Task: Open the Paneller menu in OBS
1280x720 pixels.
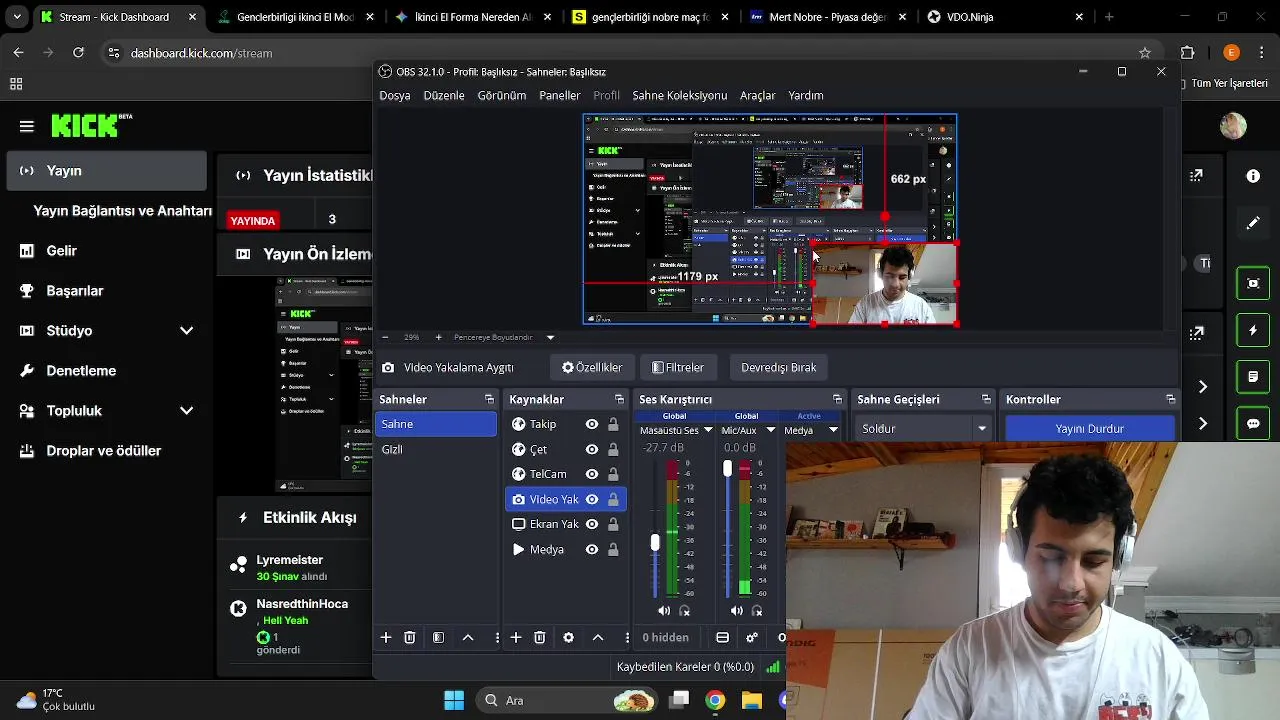Action: tap(560, 95)
